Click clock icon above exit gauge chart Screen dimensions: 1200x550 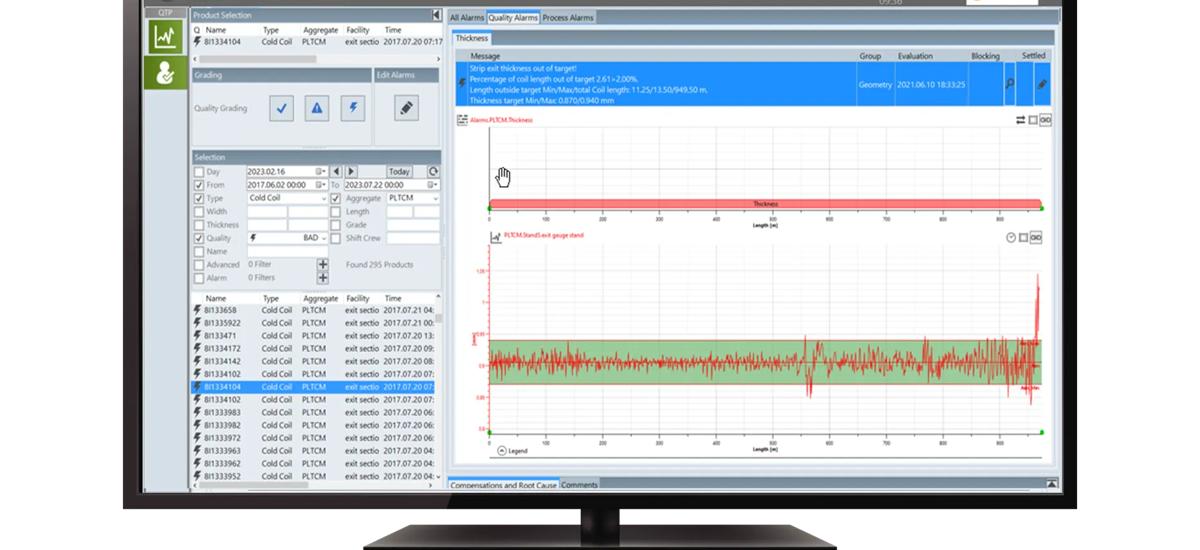pyautogui.click(x=1010, y=237)
